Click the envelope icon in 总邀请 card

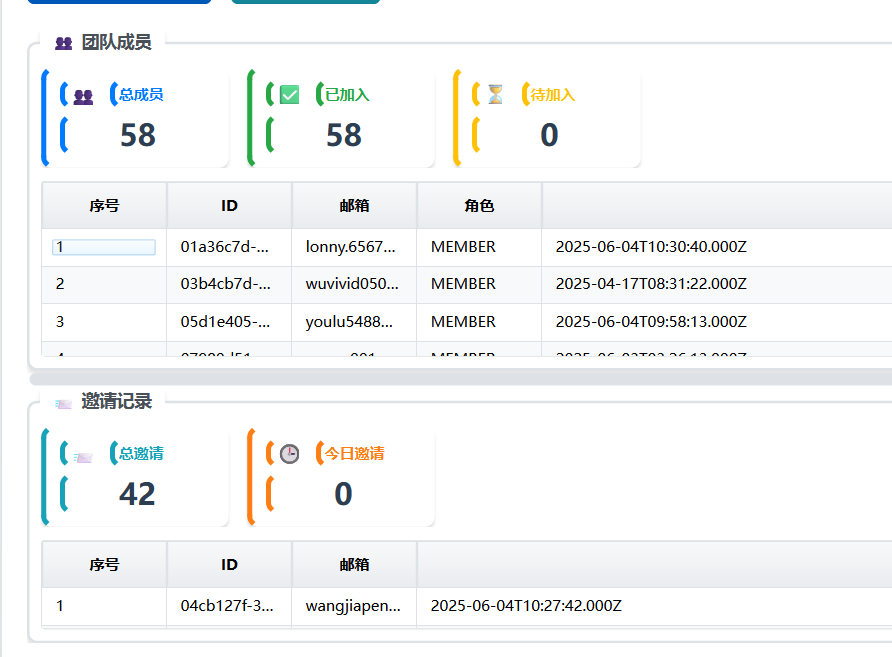pyautogui.click(x=83, y=457)
